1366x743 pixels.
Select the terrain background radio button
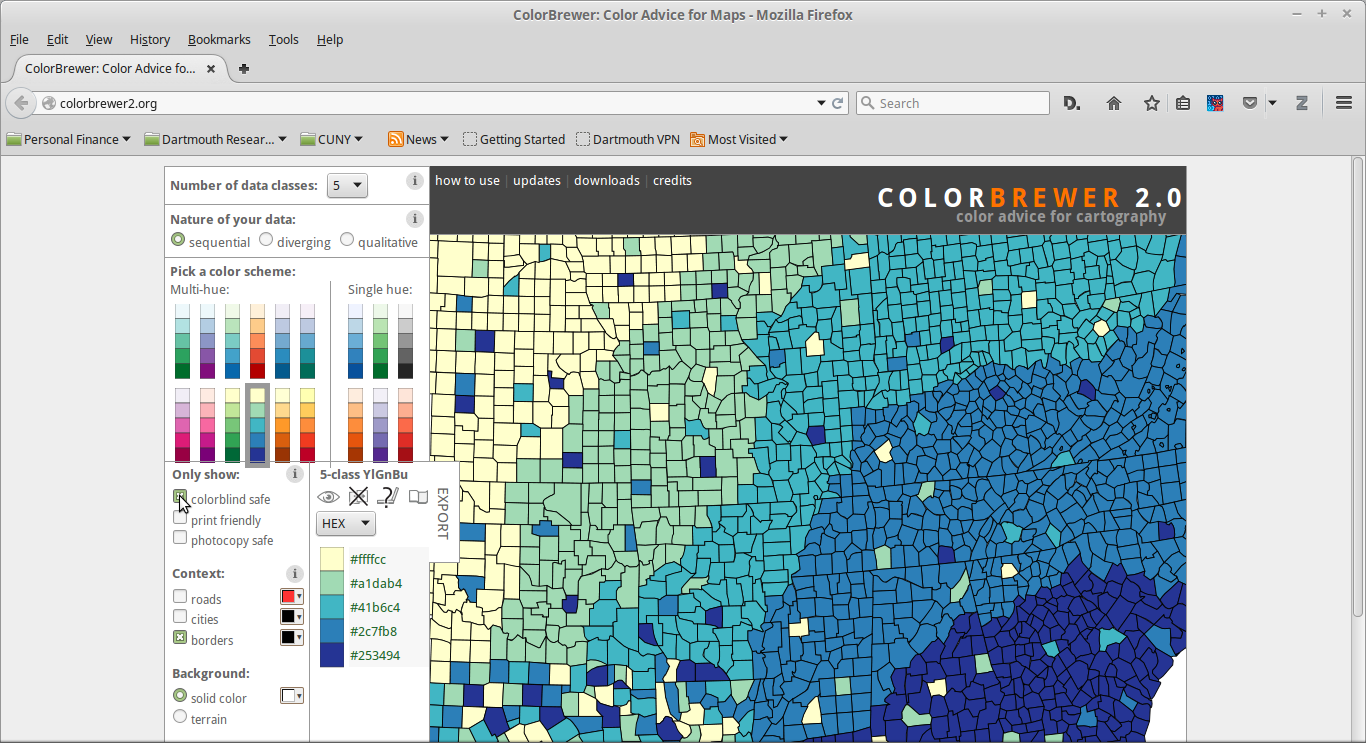click(180, 717)
